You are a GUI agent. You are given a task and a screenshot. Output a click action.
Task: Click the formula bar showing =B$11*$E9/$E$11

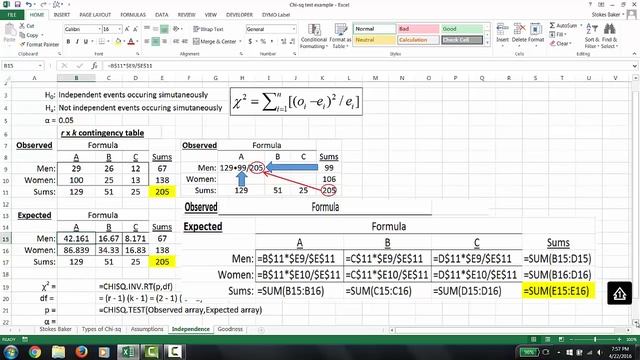pyautogui.click(x=367, y=65)
